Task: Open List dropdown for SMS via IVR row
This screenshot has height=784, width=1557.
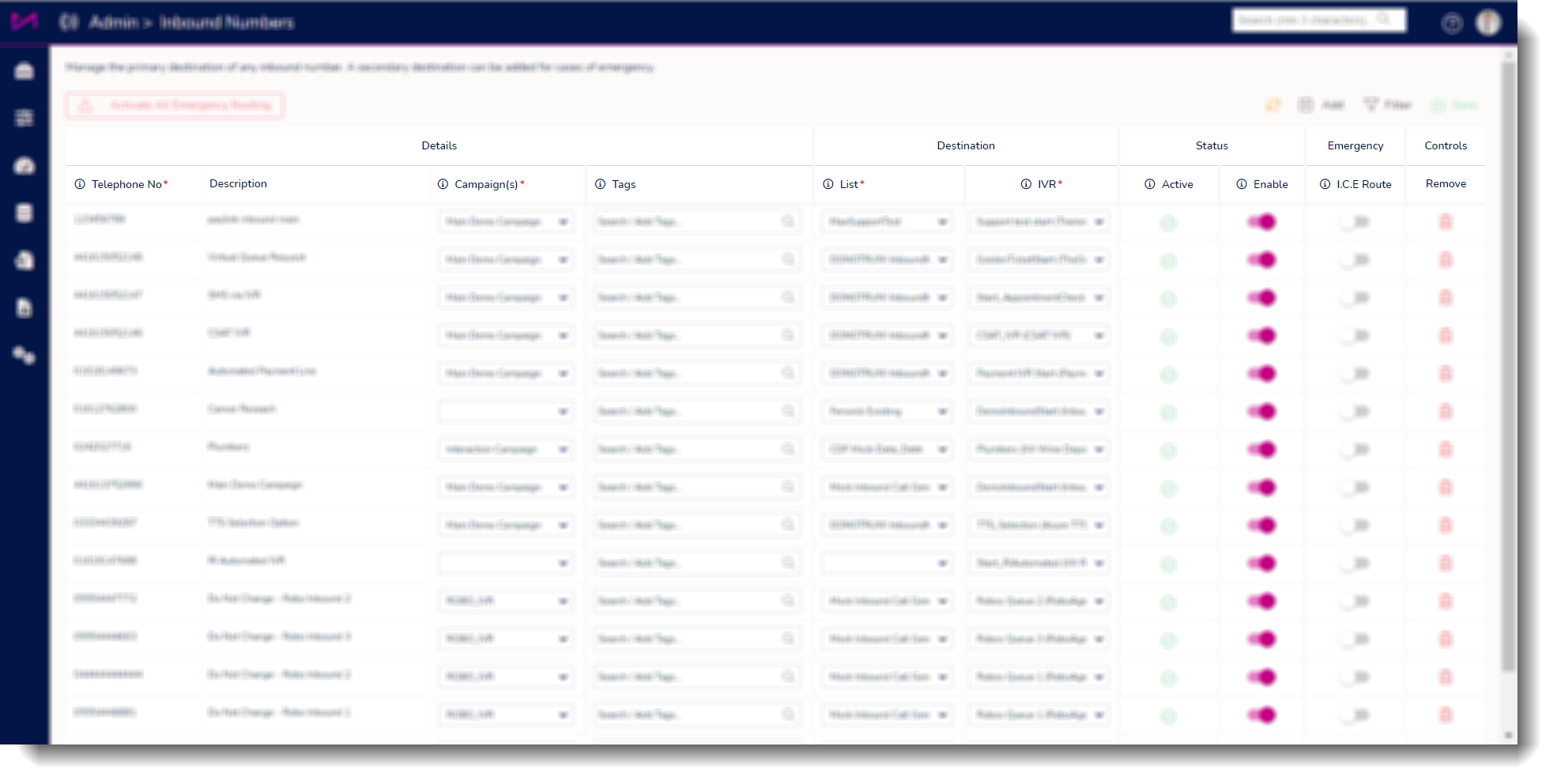Action: 887,298
